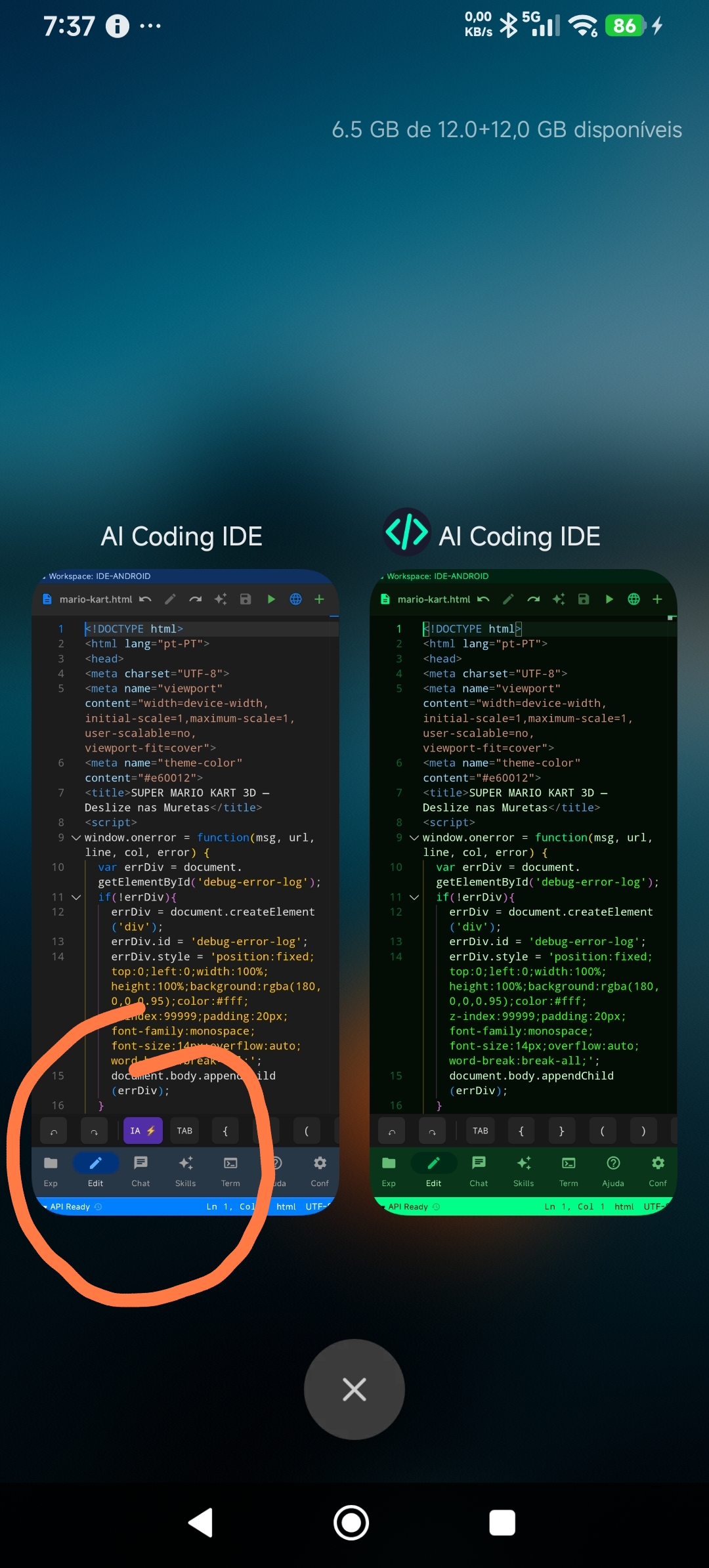Collapse the line 11 fold chevron in the green card

[414, 897]
